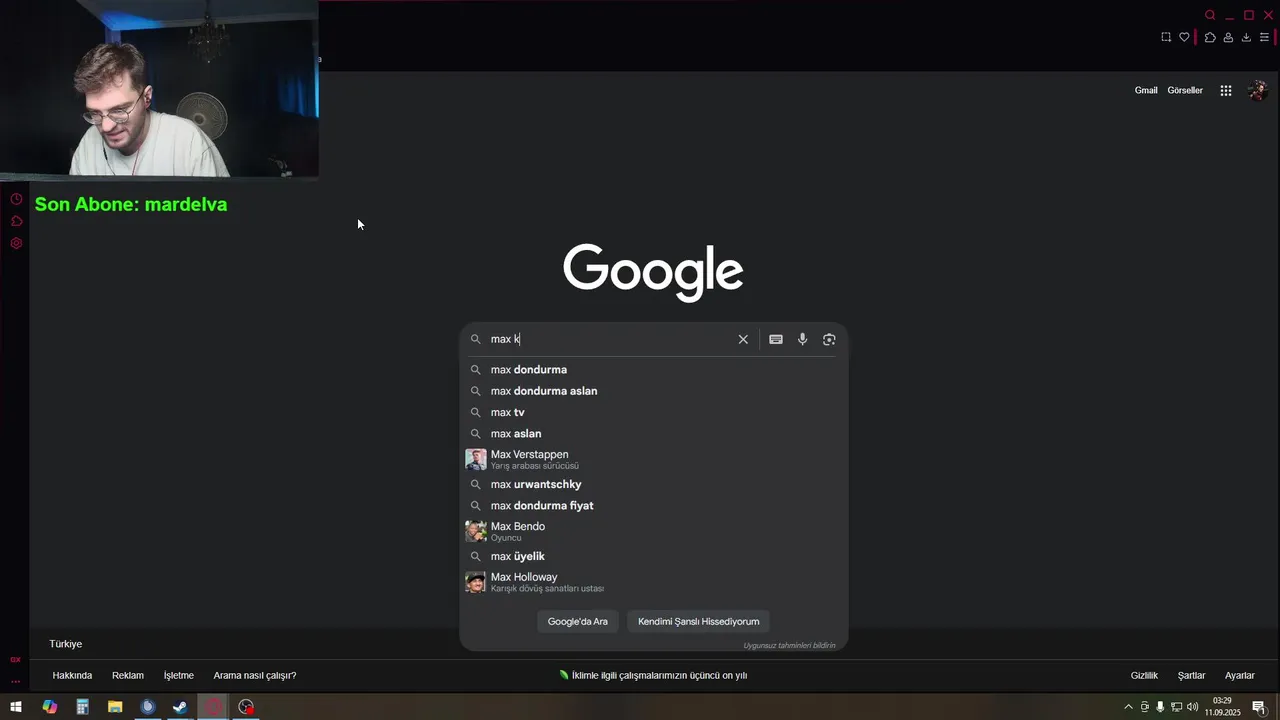Open the taskbar clock showing 03:29
This screenshot has width=1280, height=720.
click(1222, 707)
